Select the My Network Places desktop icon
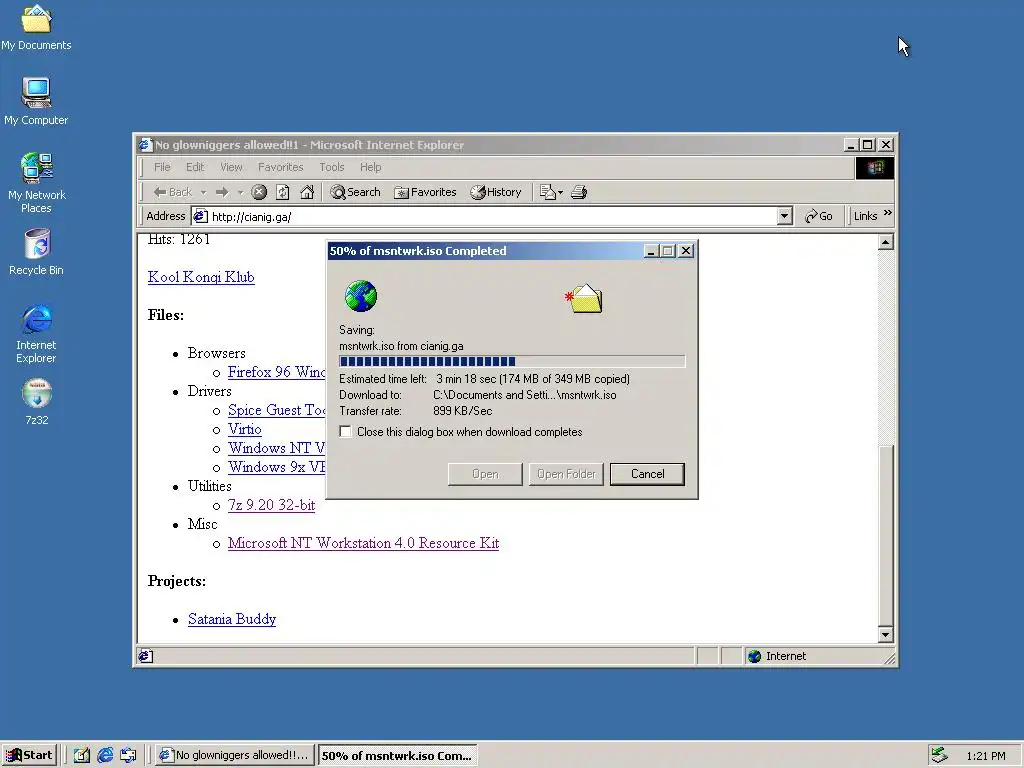1024x768 pixels. pyautogui.click(x=36, y=183)
